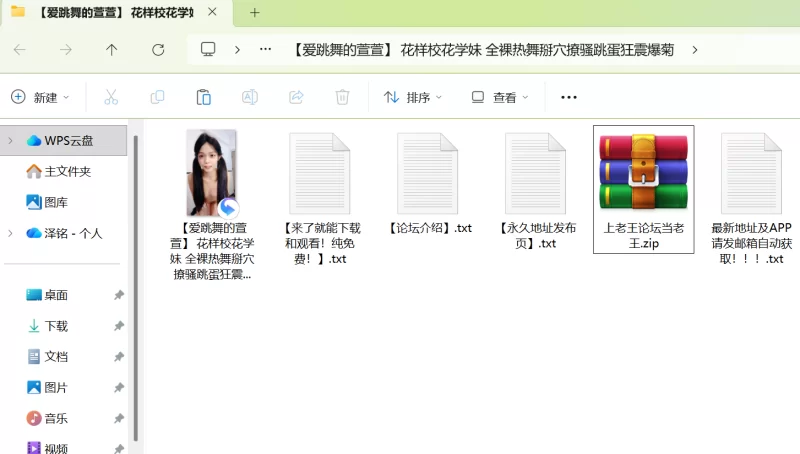Click the Rename icon in the toolbar
The width and height of the screenshot is (800, 454).
[x=249, y=97]
